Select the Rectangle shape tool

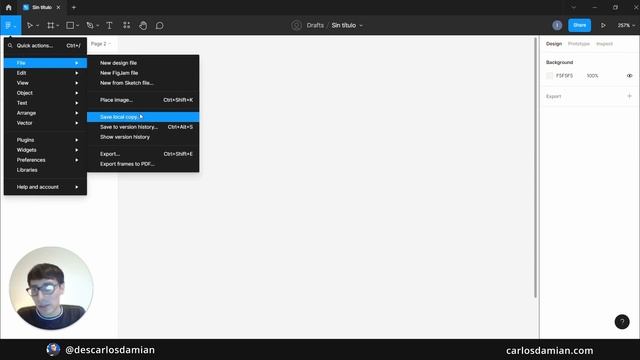pyautogui.click(x=70, y=25)
